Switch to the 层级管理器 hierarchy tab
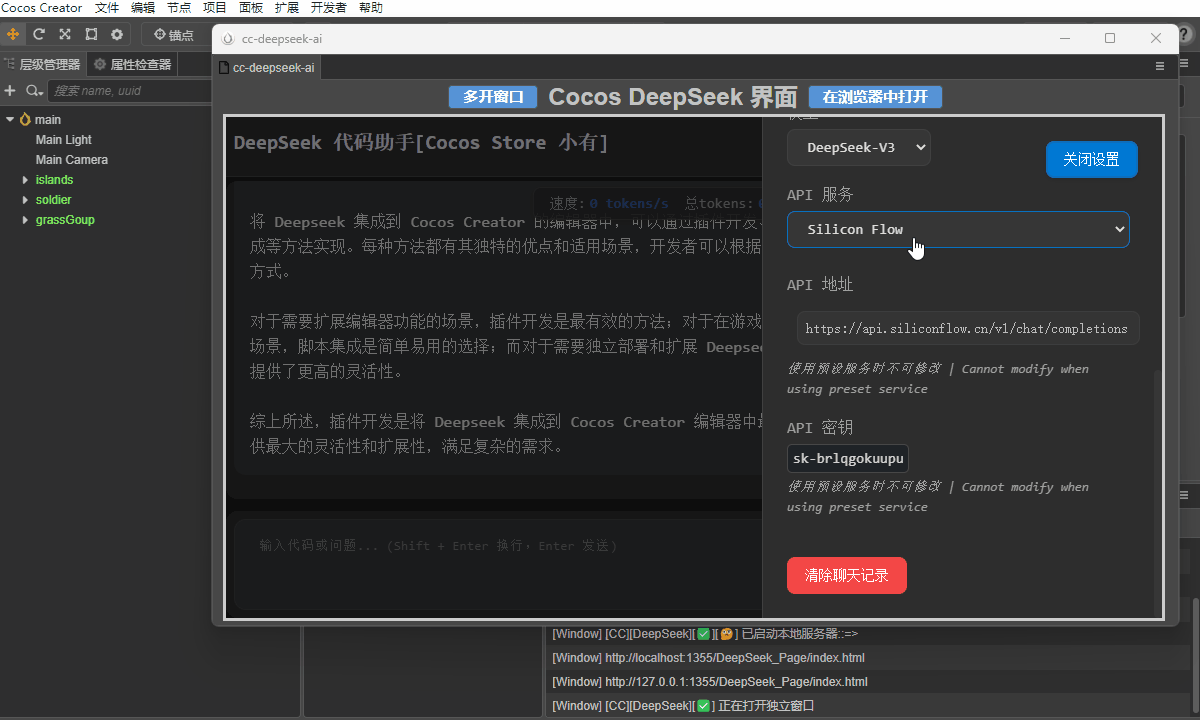This screenshot has height=720, width=1200. [43, 65]
